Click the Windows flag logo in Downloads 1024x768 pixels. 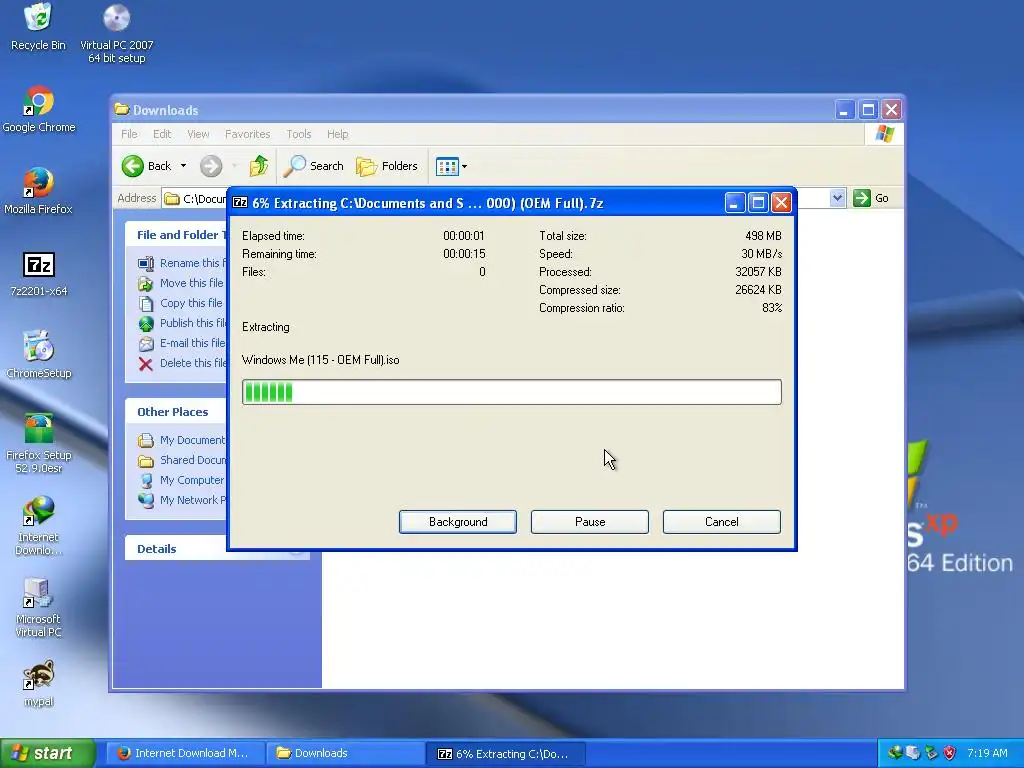point(885,134)
